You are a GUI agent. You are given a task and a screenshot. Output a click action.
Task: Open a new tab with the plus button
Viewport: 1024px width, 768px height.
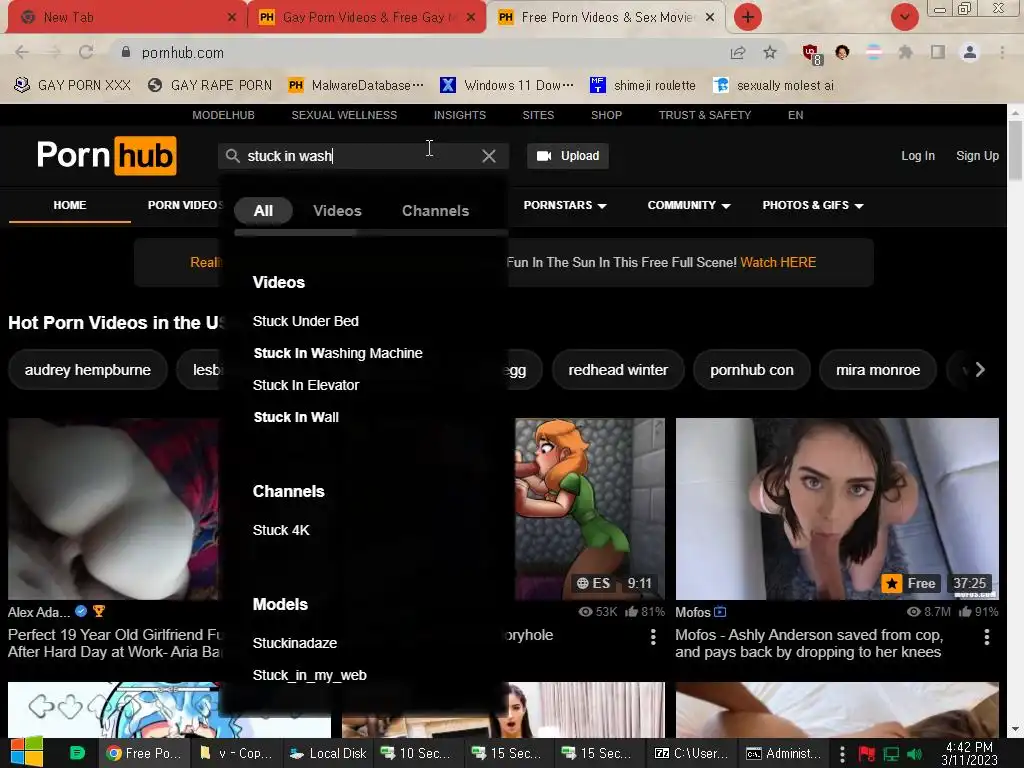(x=748, y=17)
